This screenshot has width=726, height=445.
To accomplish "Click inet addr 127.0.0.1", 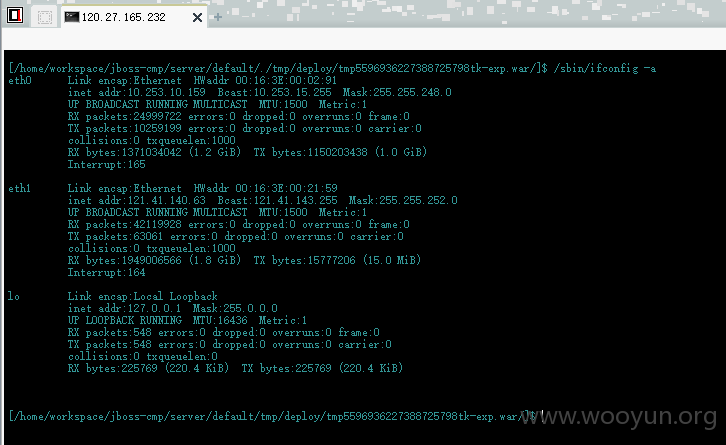I will point(124,308).
